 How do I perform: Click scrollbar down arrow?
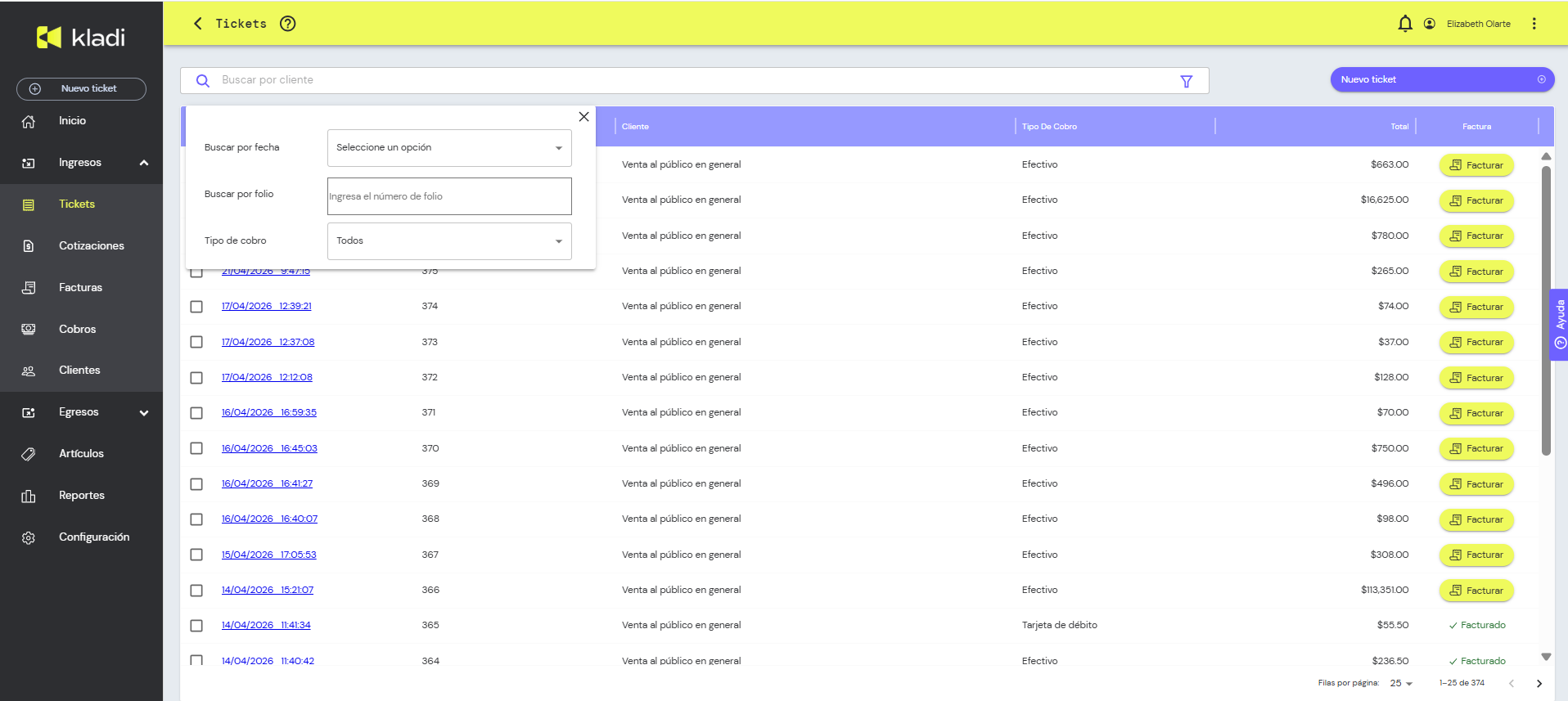click(x=1546, y=657)
